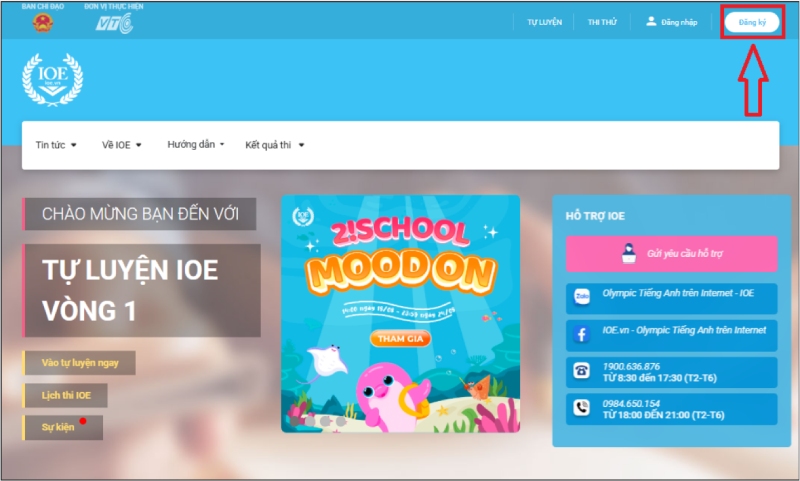Screen dimensions: 800x481
Task: Click the HỖ TRỢ IOE heading
Action: point(595,216)
